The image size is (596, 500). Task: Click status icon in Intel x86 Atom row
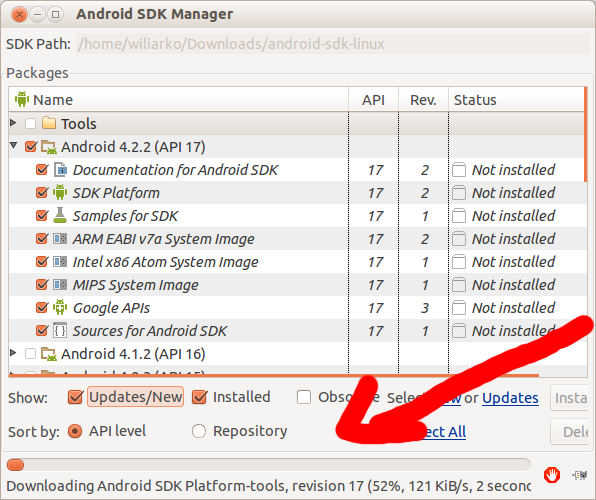coord(459,262)
